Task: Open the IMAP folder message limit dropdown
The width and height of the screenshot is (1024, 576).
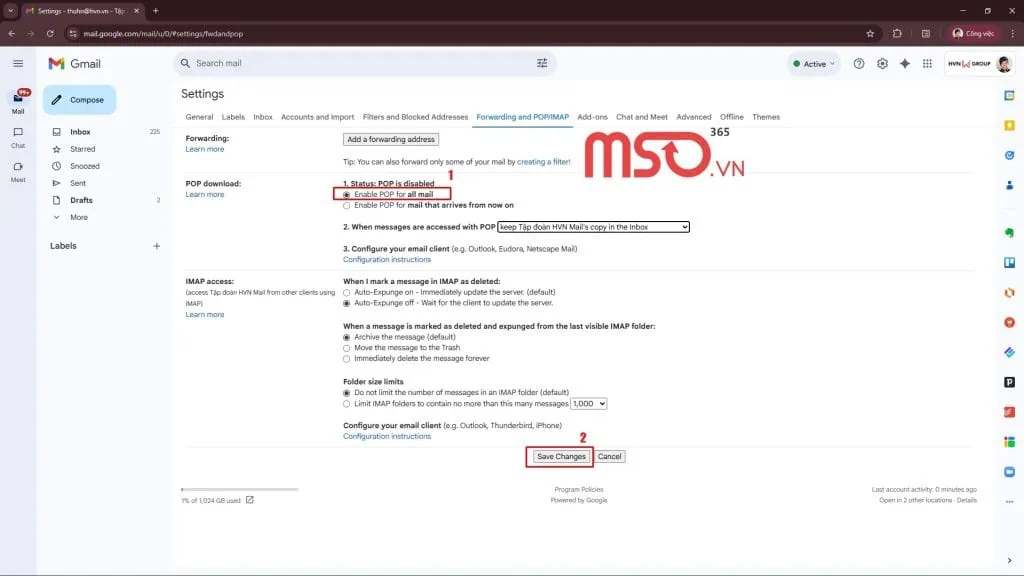Action: [588, 404]
